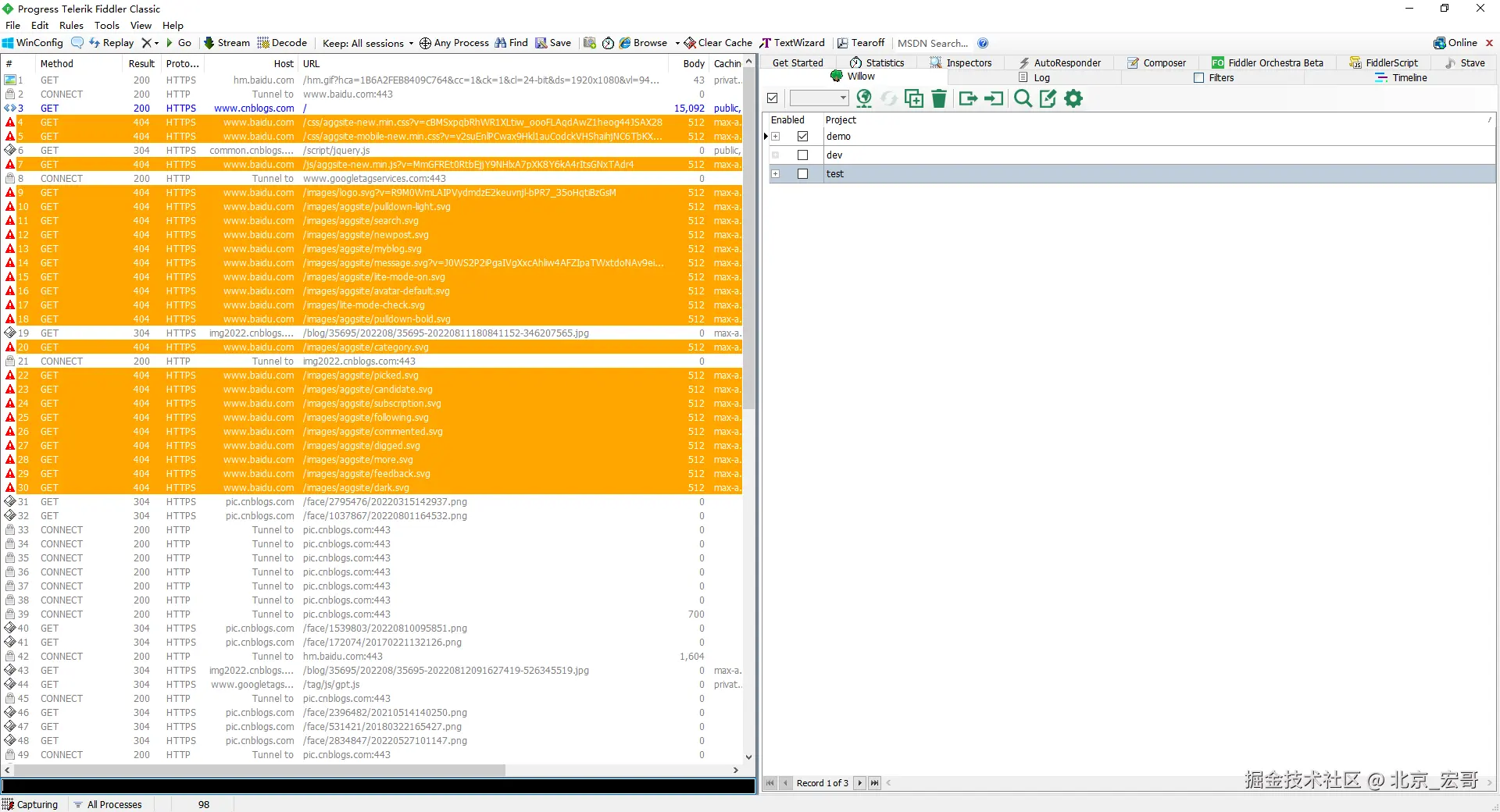Toggle the Decode option
This screenshot has width=1500, height=812.
(x=282, y=43)
